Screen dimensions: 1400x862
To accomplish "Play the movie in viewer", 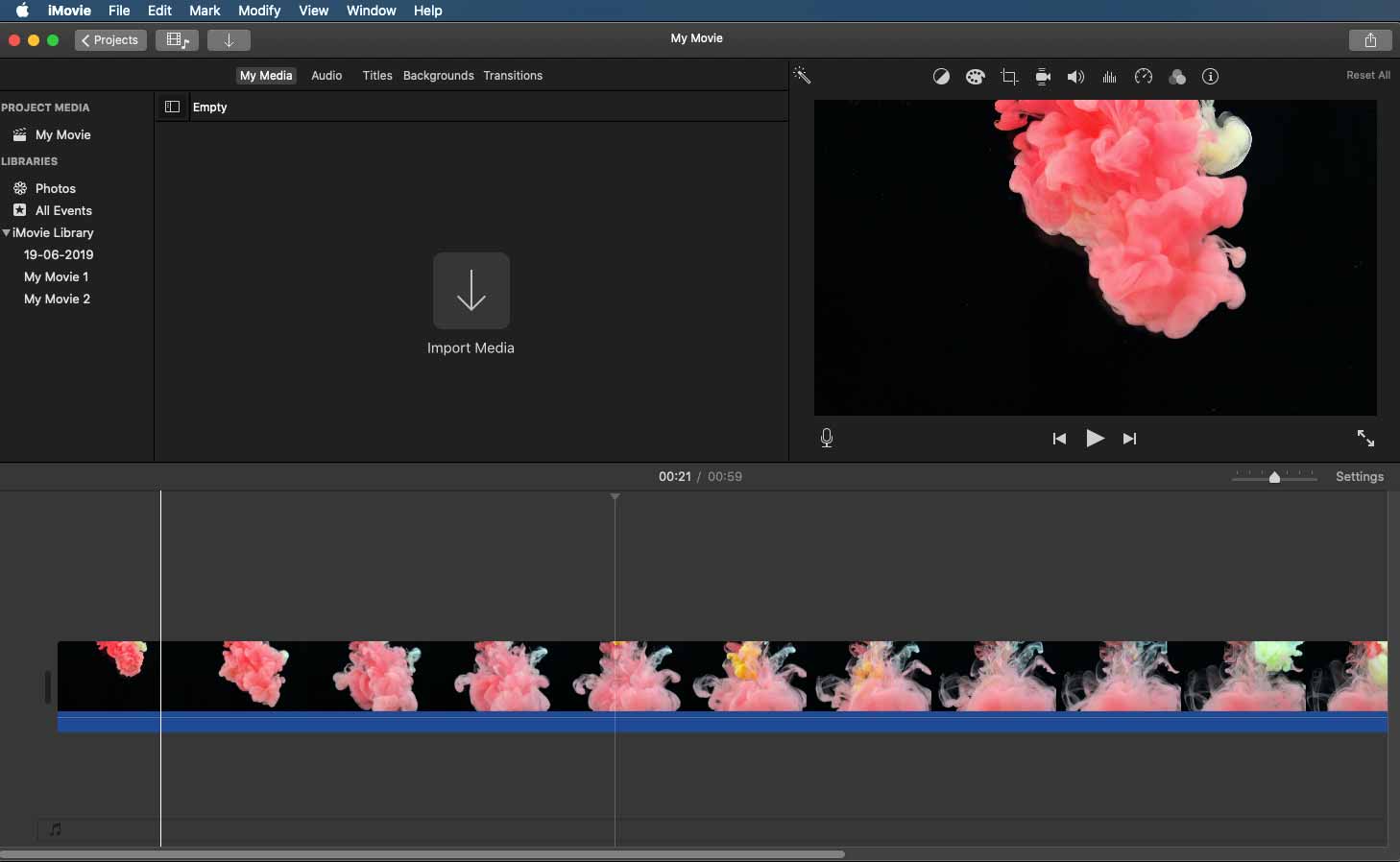I will click(x=1095, y=438).
